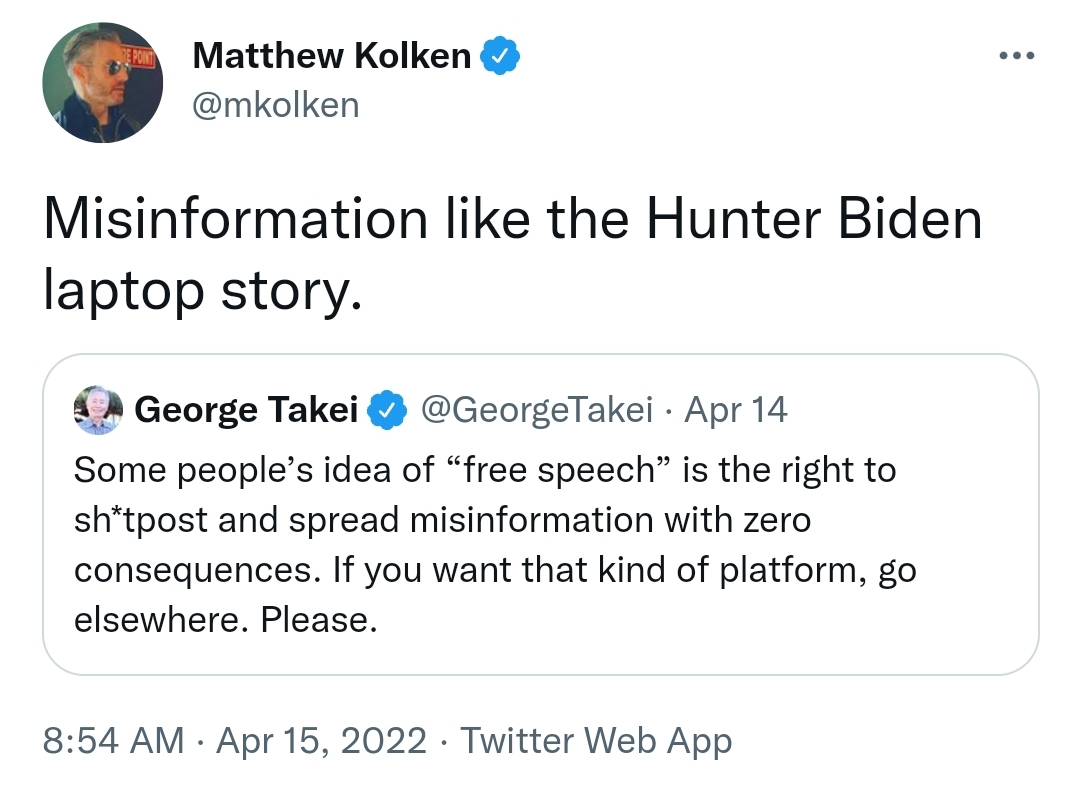Click George Takei's verified checkmark badge
Viewport: 1080px width, 799px height.
pos(387,410)
